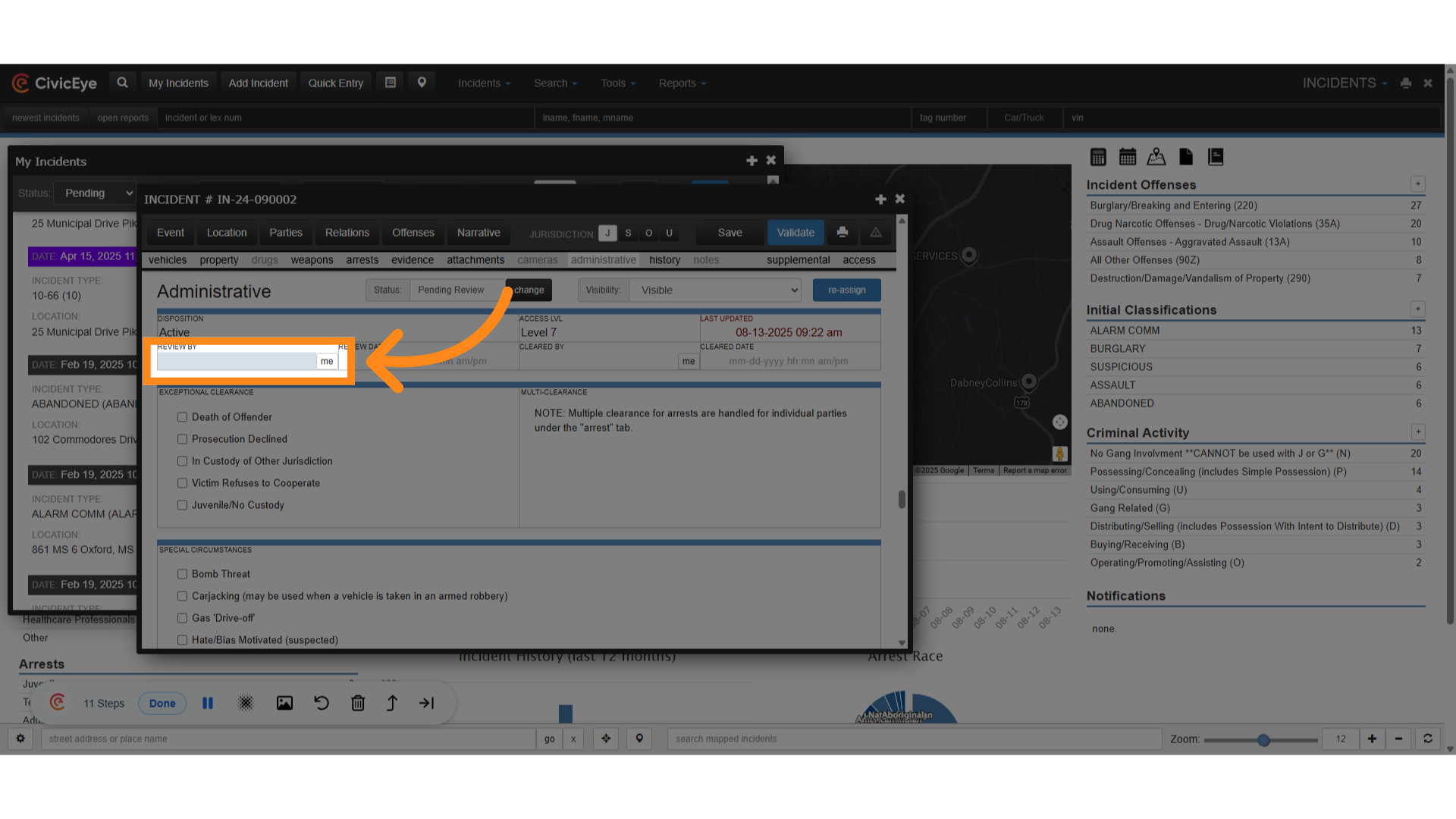Switch to the Parties tab

(x=286, y=233)
